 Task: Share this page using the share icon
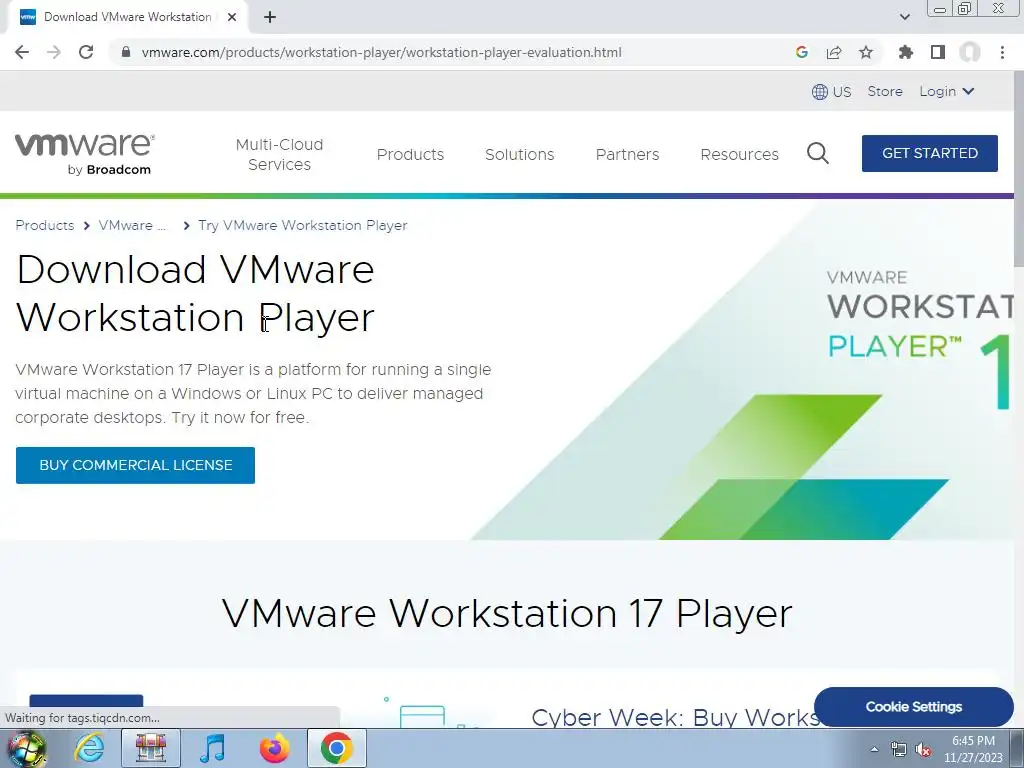[x=834, y=52]
